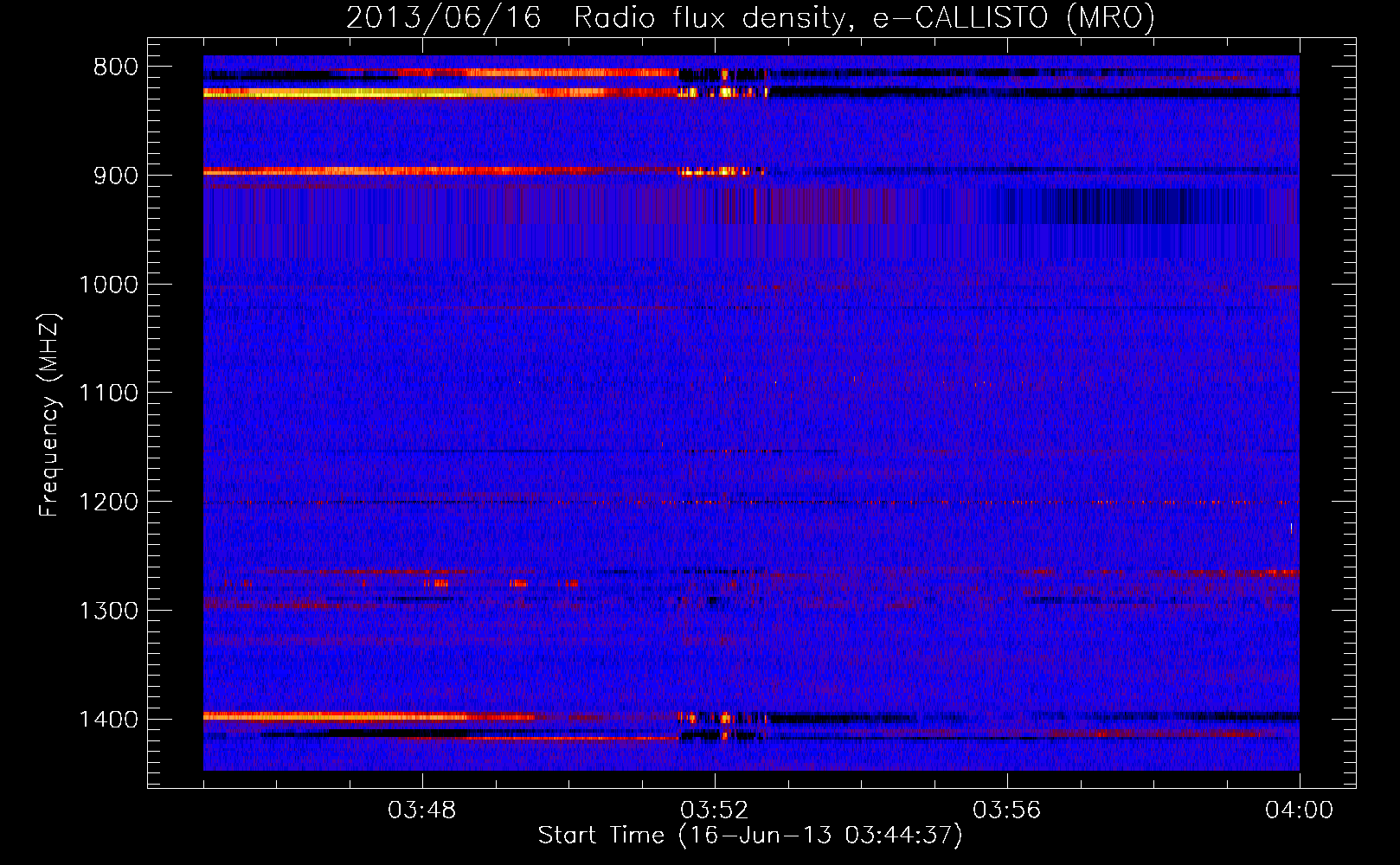Image resolution: width=1400 pixels, height=865 pixels.
Task: Click the 'Frequency (MHZ)' y-axis title
Action: click(50, 415)
